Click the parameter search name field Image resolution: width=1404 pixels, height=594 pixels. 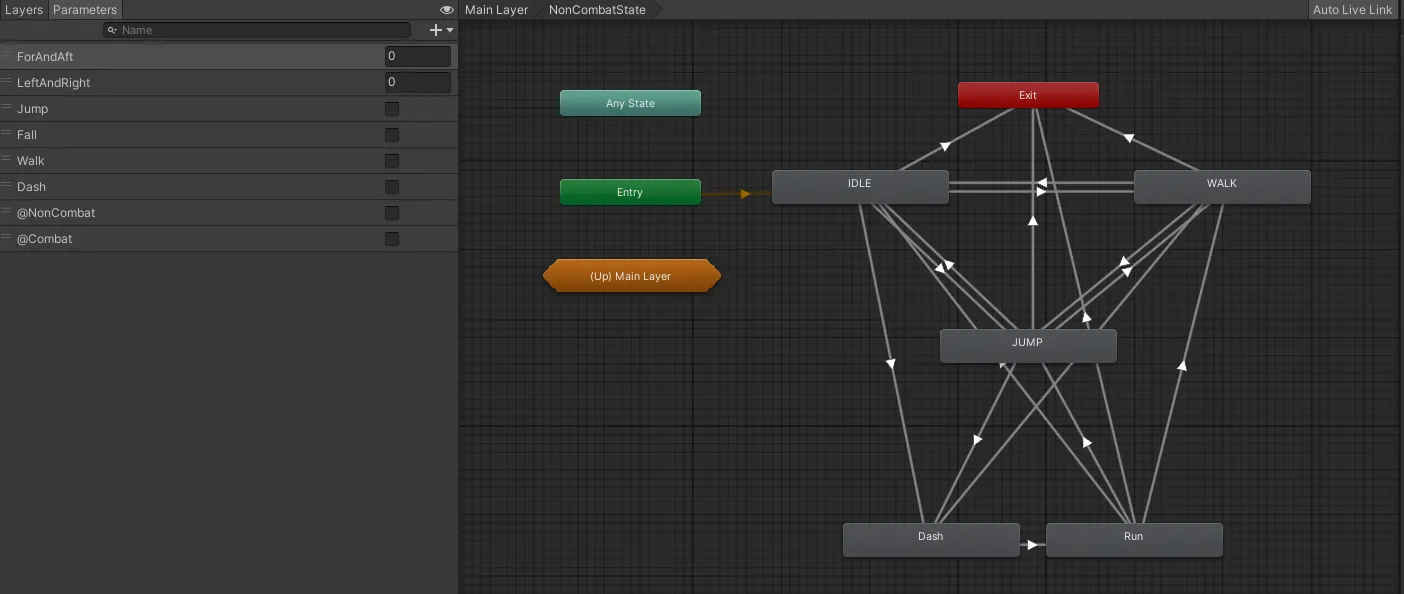click(x=262, y=30)
